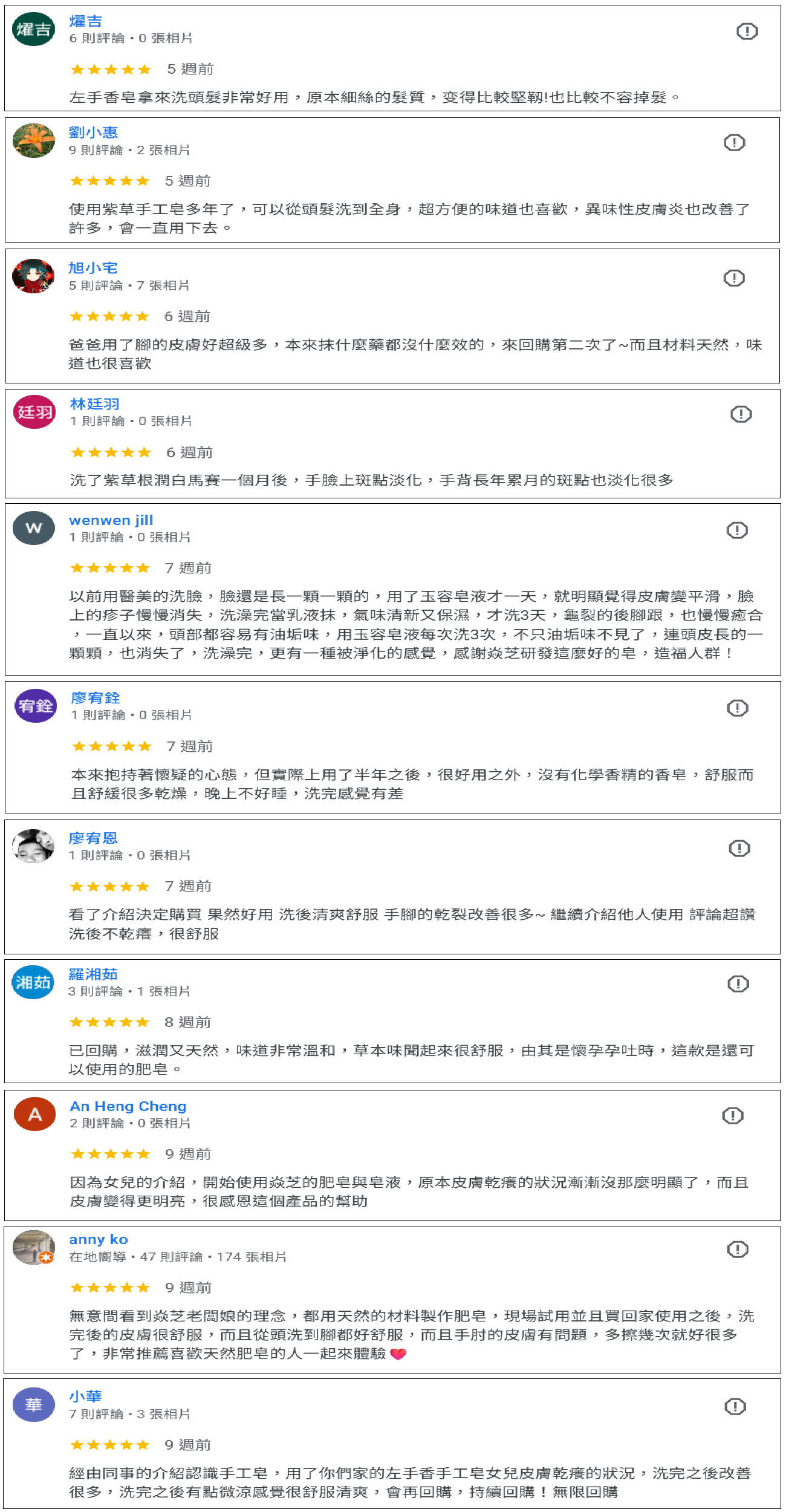Click the five-star rating on 林廷羽's review
Screen dimensions: 786x1512
click(111, 452)
